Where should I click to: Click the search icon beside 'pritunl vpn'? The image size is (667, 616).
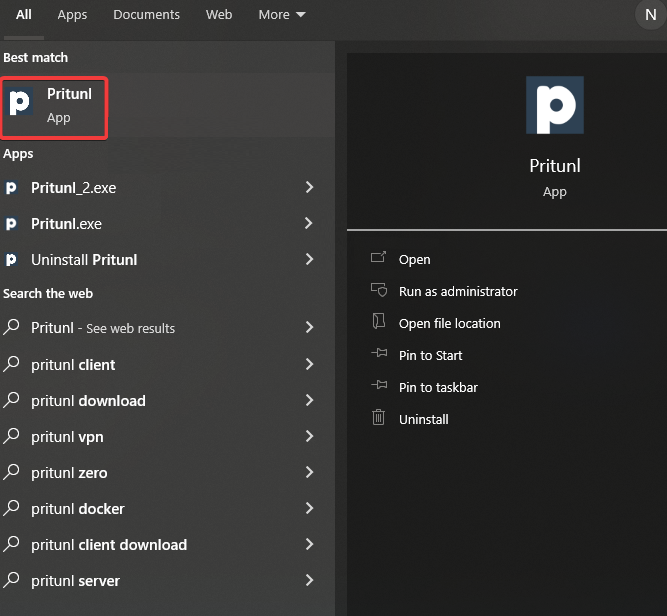point(11,436)
